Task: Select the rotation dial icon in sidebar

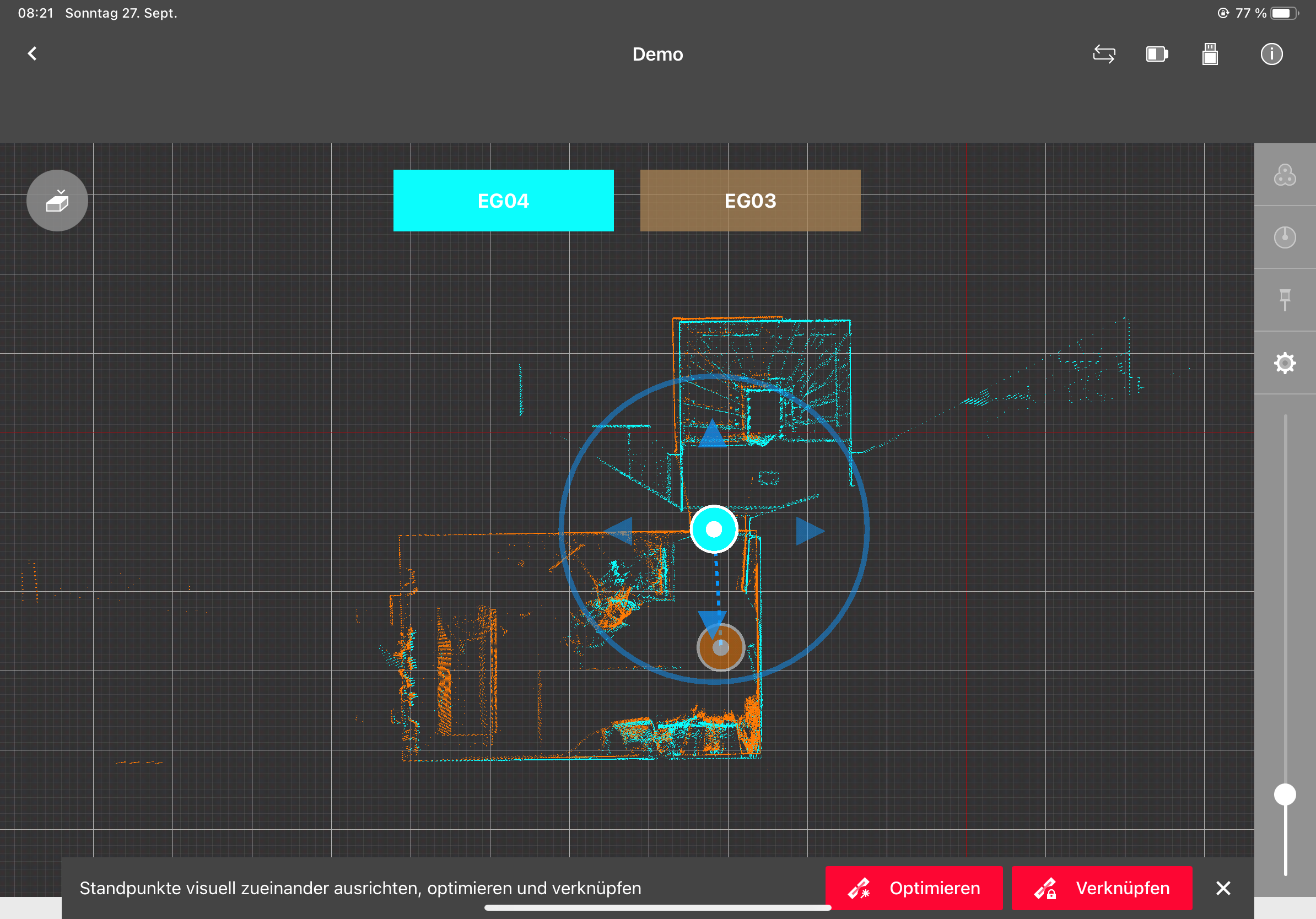Action: [1285, 237]
